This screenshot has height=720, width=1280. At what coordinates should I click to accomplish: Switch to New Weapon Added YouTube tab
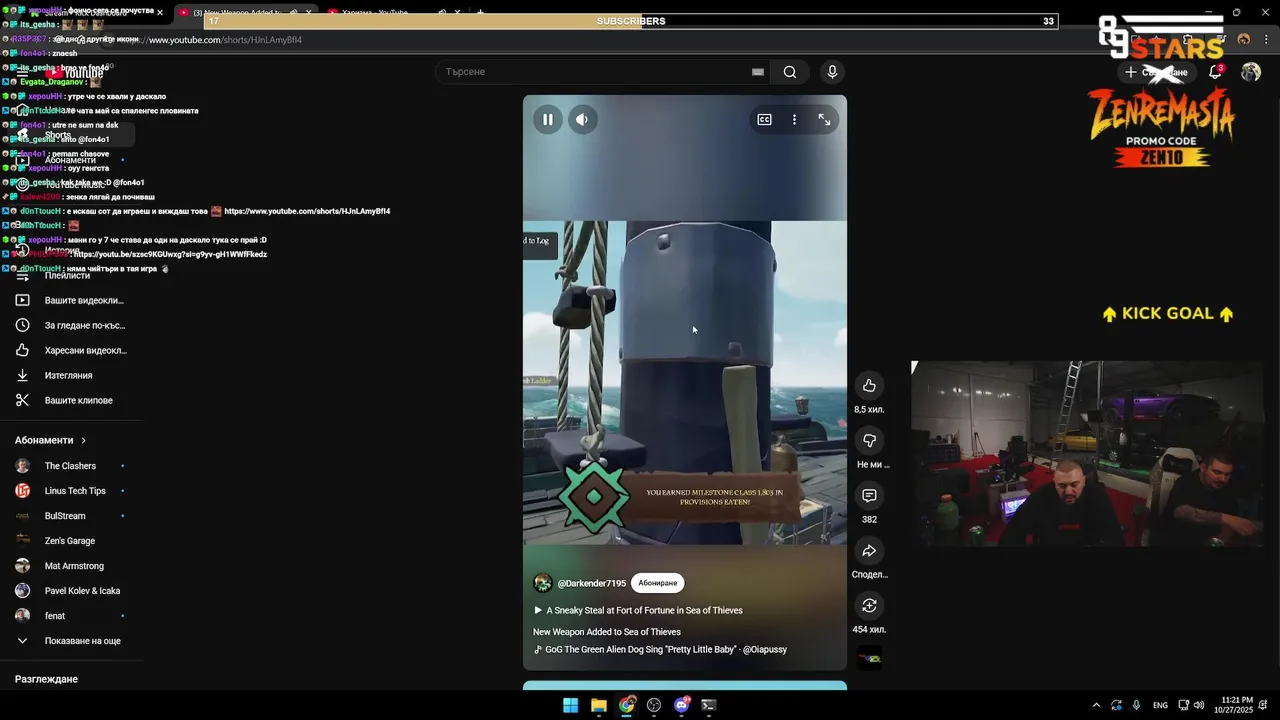[244, 13]
